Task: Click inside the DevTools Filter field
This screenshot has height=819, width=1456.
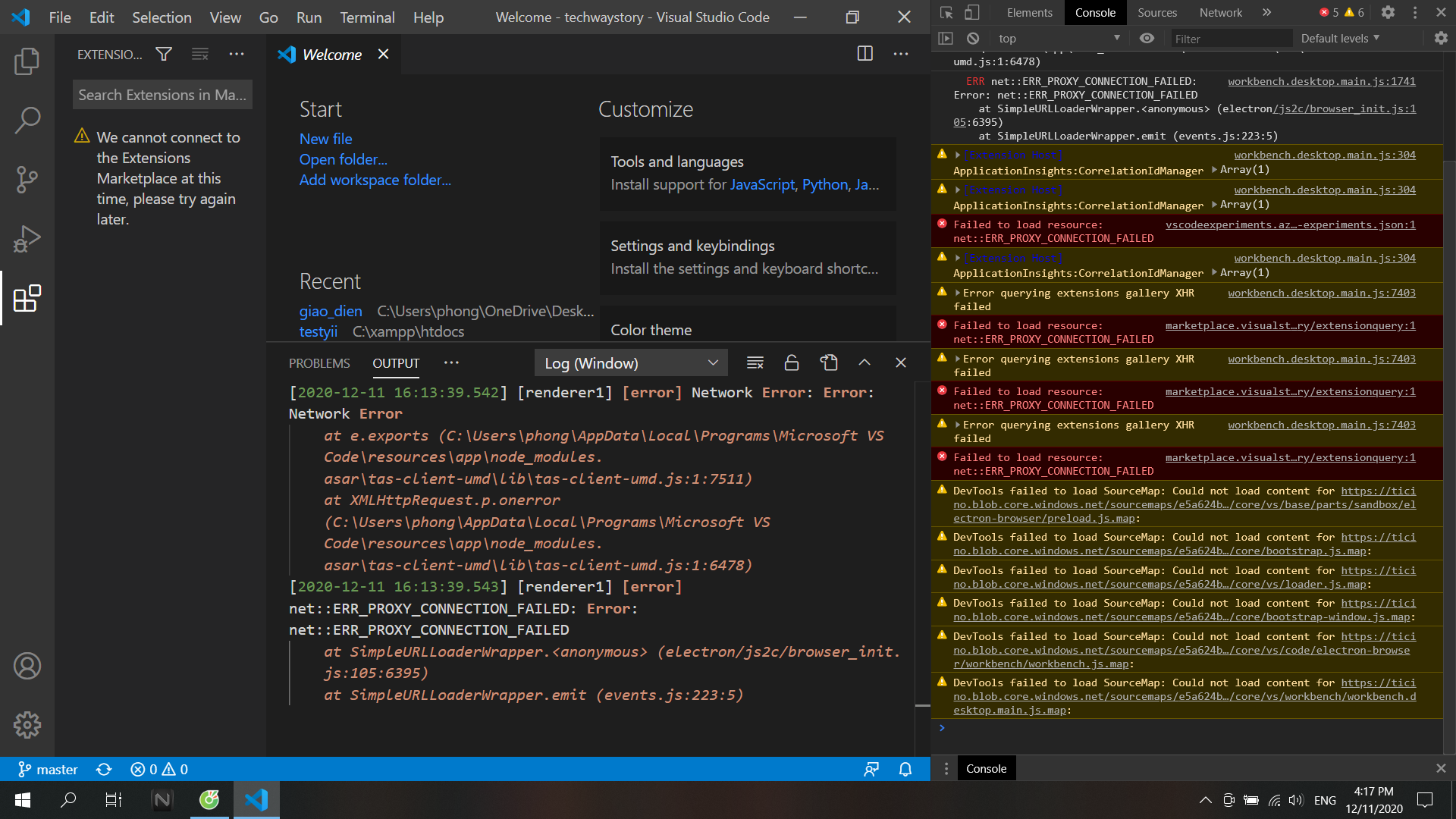Action: click(1232, 38)
